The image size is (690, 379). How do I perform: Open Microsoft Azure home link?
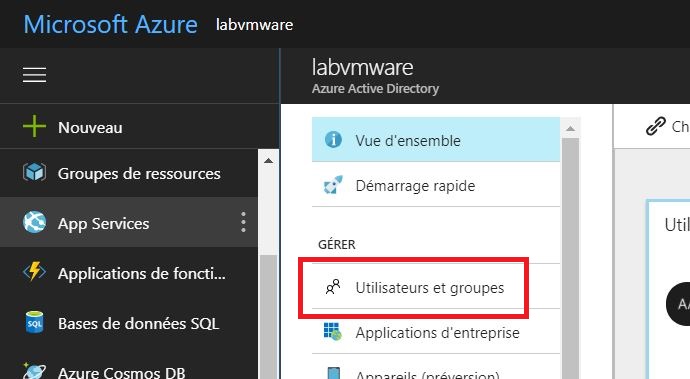click(x=110, y=24)
